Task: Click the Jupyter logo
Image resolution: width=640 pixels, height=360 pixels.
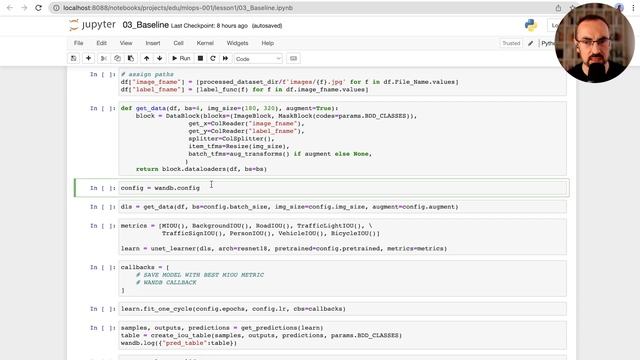Action: [93, 25]
